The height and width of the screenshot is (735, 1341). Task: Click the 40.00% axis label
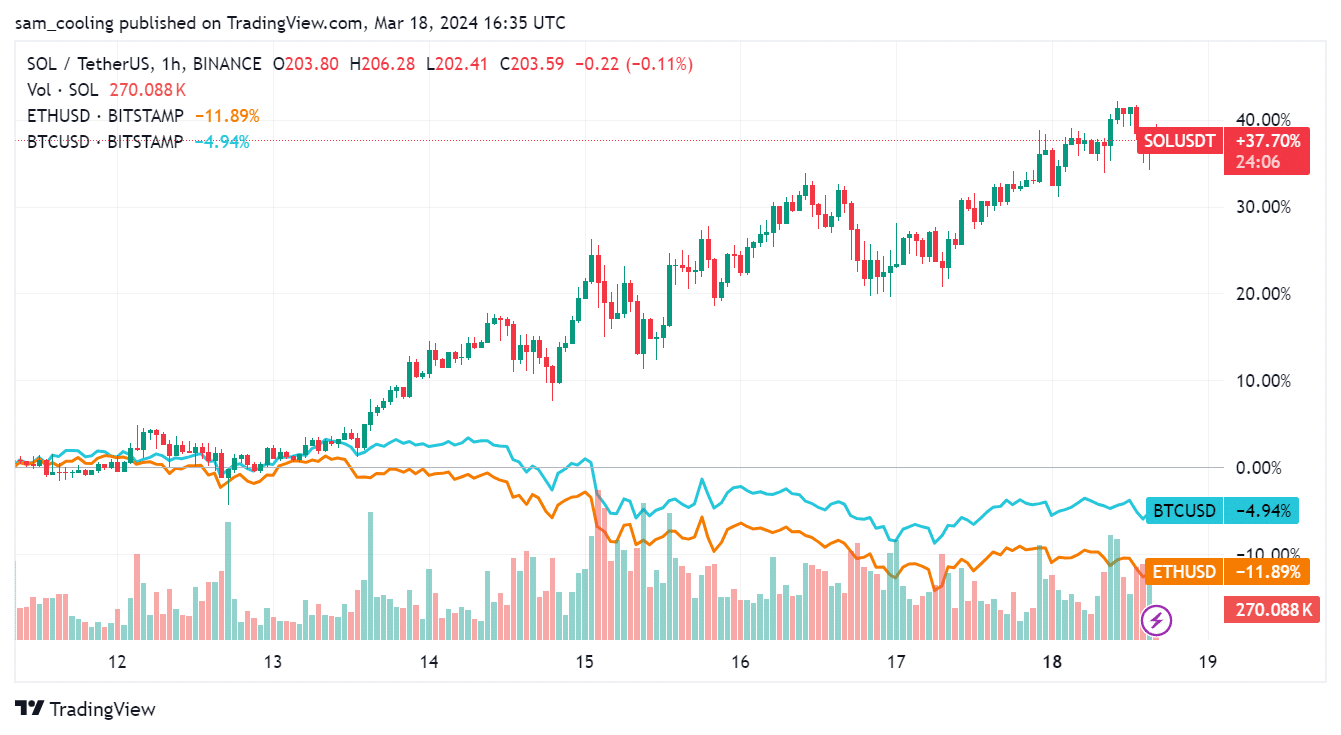tap(1262, 119)
